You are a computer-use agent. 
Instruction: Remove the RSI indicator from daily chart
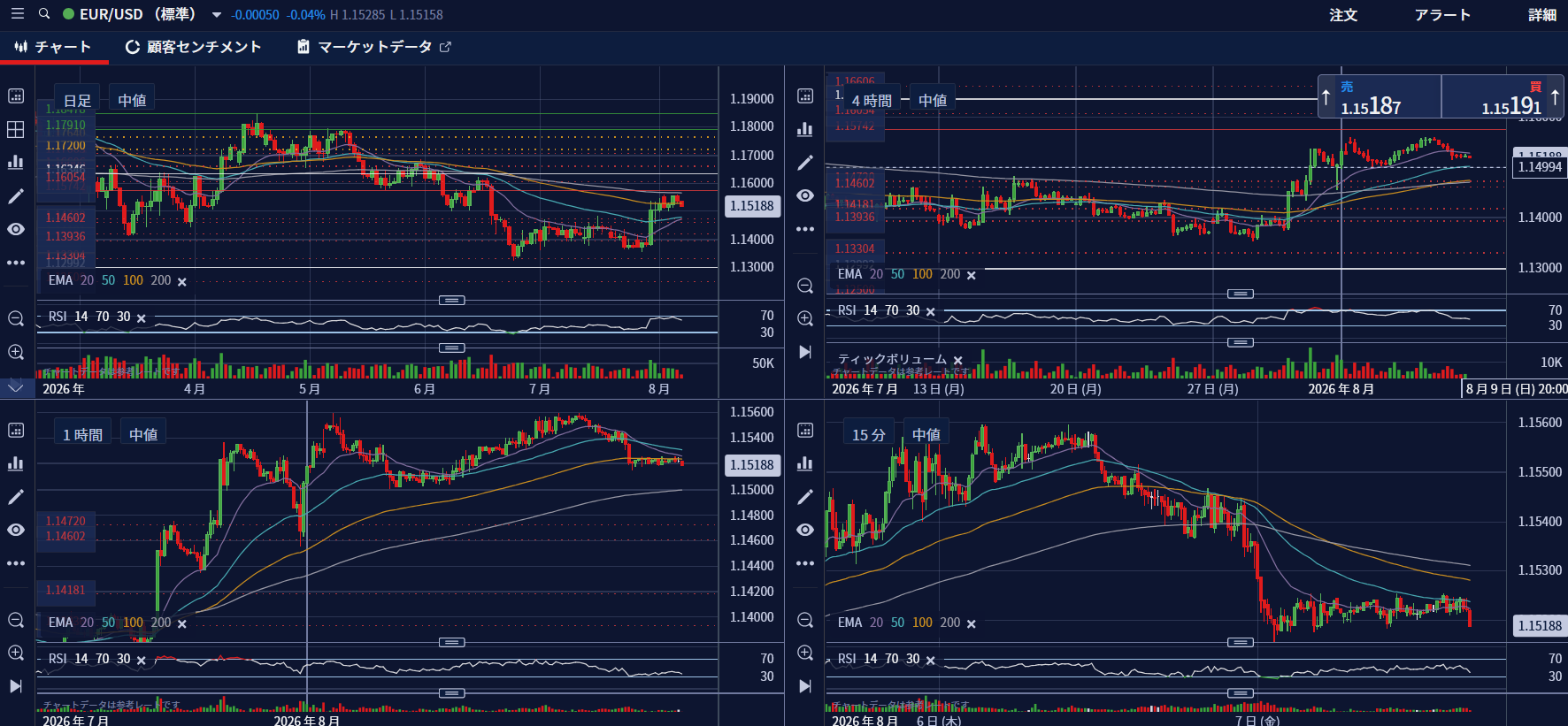pyautogui.click(x=142, y=317)
